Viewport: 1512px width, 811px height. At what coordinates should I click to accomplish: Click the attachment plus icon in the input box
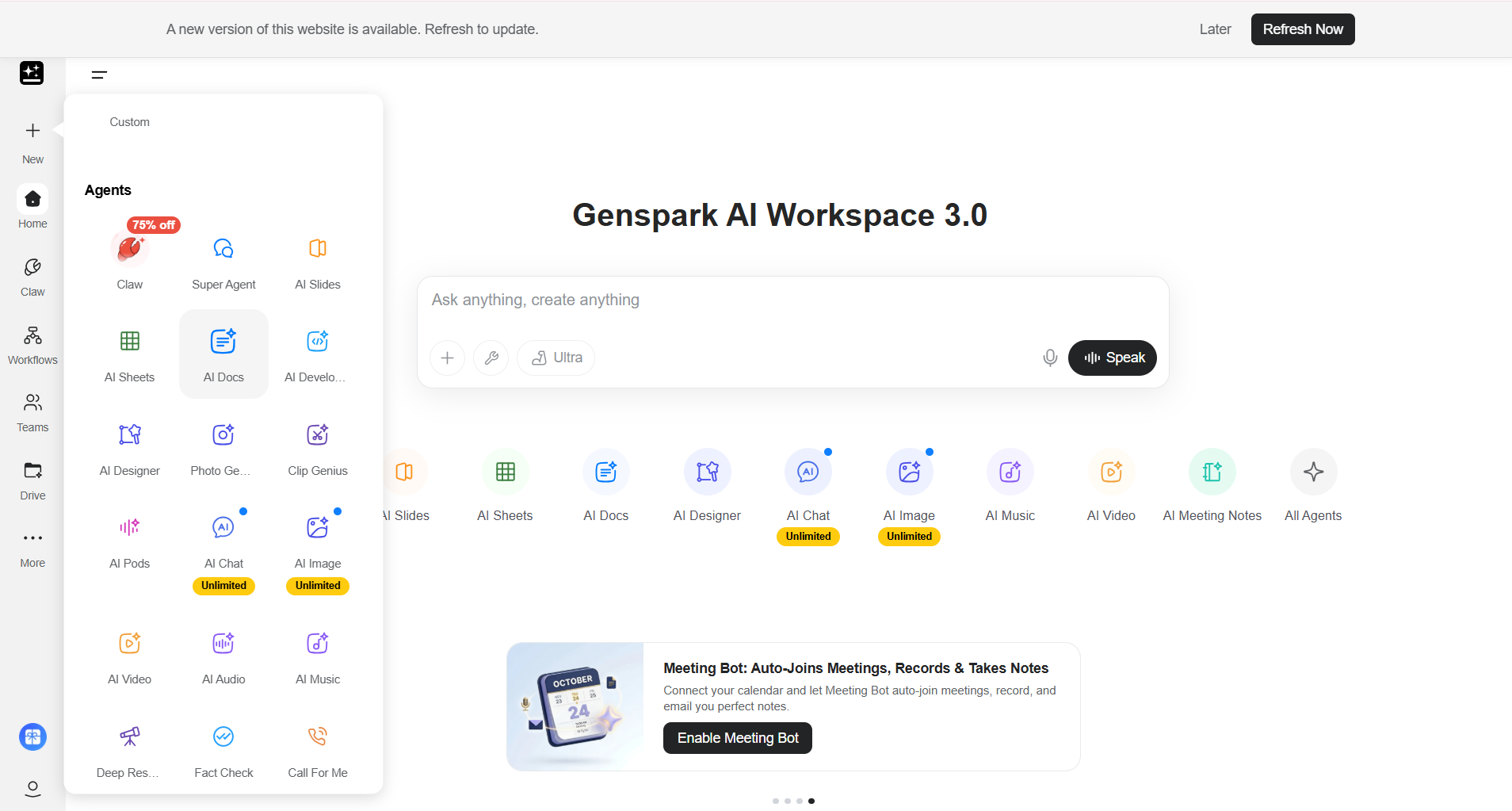[447, 358]
